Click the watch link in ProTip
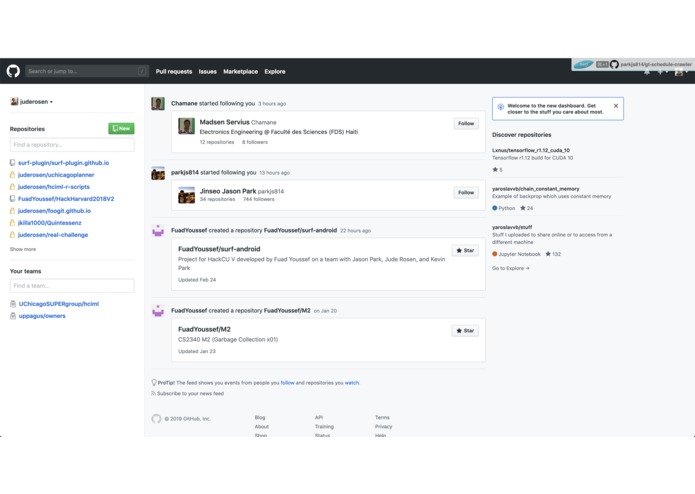 point(352,382)
